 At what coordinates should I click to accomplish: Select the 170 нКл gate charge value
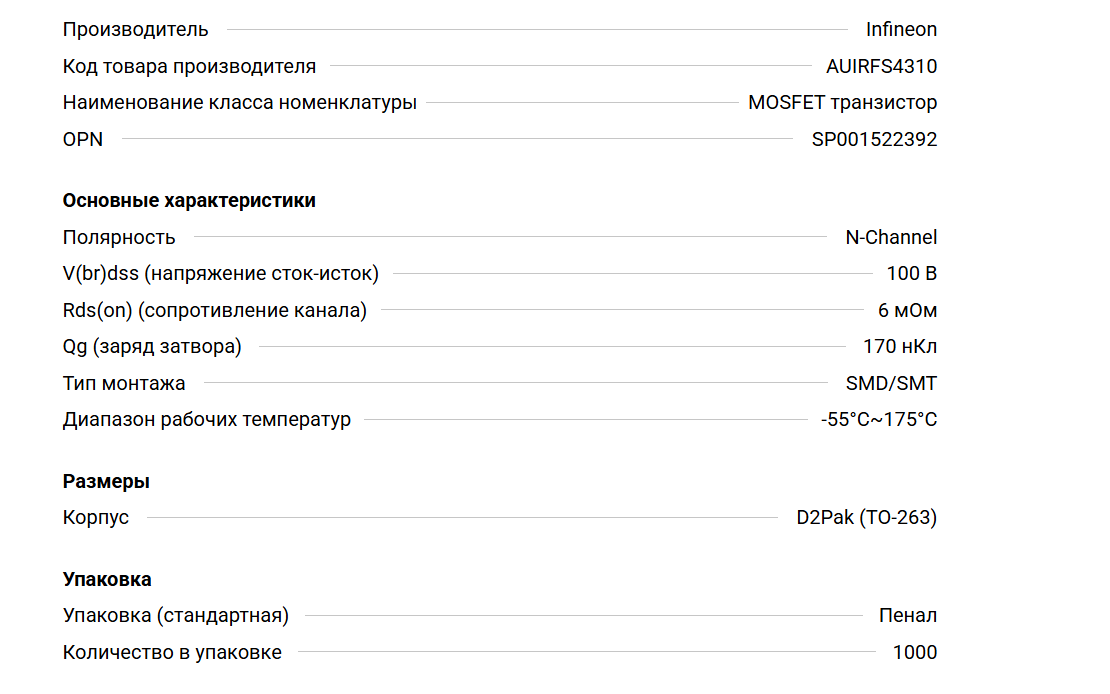click(899, 347)
